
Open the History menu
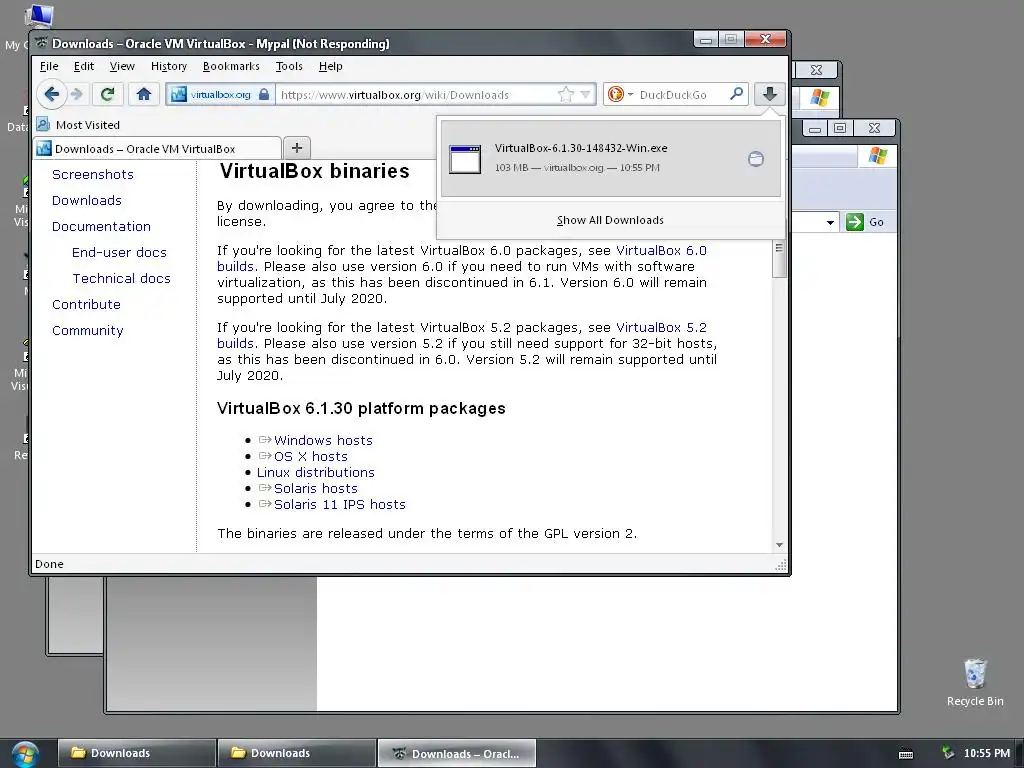[168, 66]
